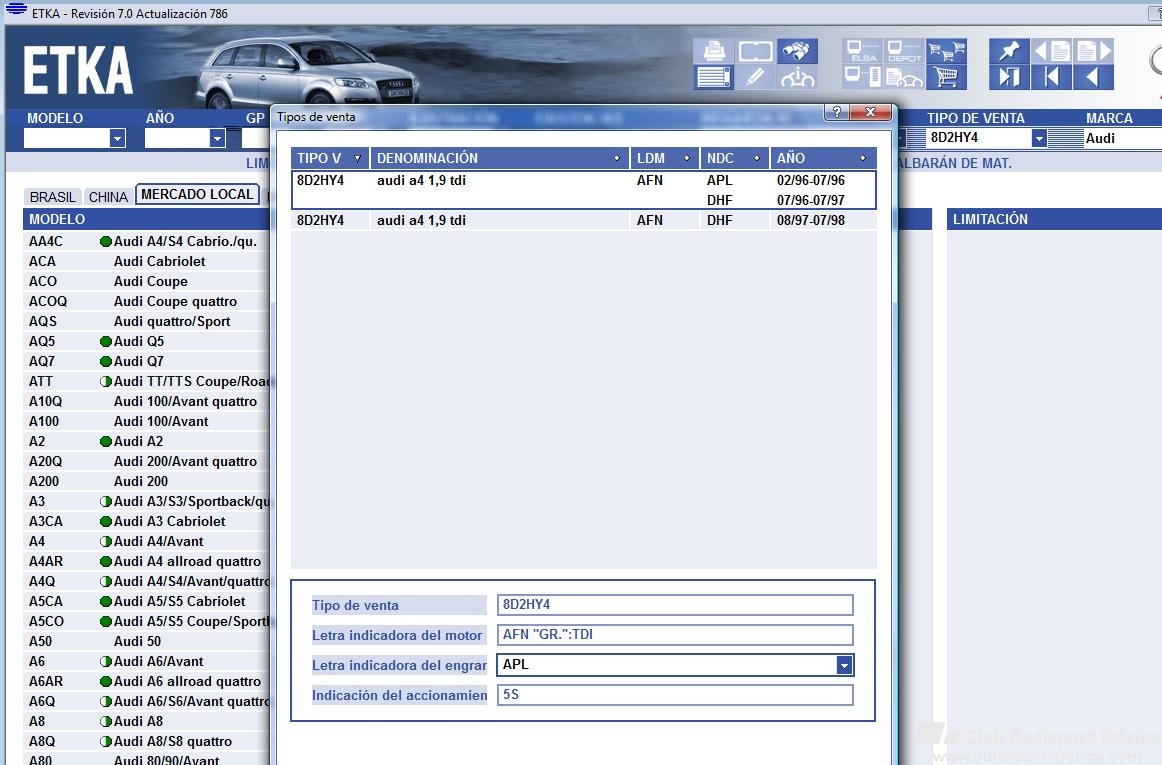Image resolution: width=1162 pixels, height=765 pixels.
Task: Select the AQ5 Audi Q5 model
Action: [148, 341]
